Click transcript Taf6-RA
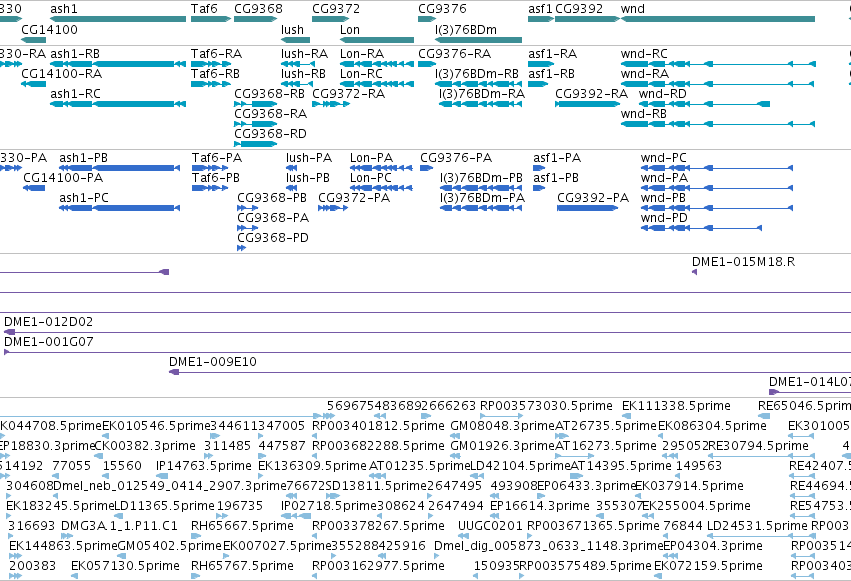The width and height of the screenshot is (851, 581). pyautogui.click(x=211, y=64)
